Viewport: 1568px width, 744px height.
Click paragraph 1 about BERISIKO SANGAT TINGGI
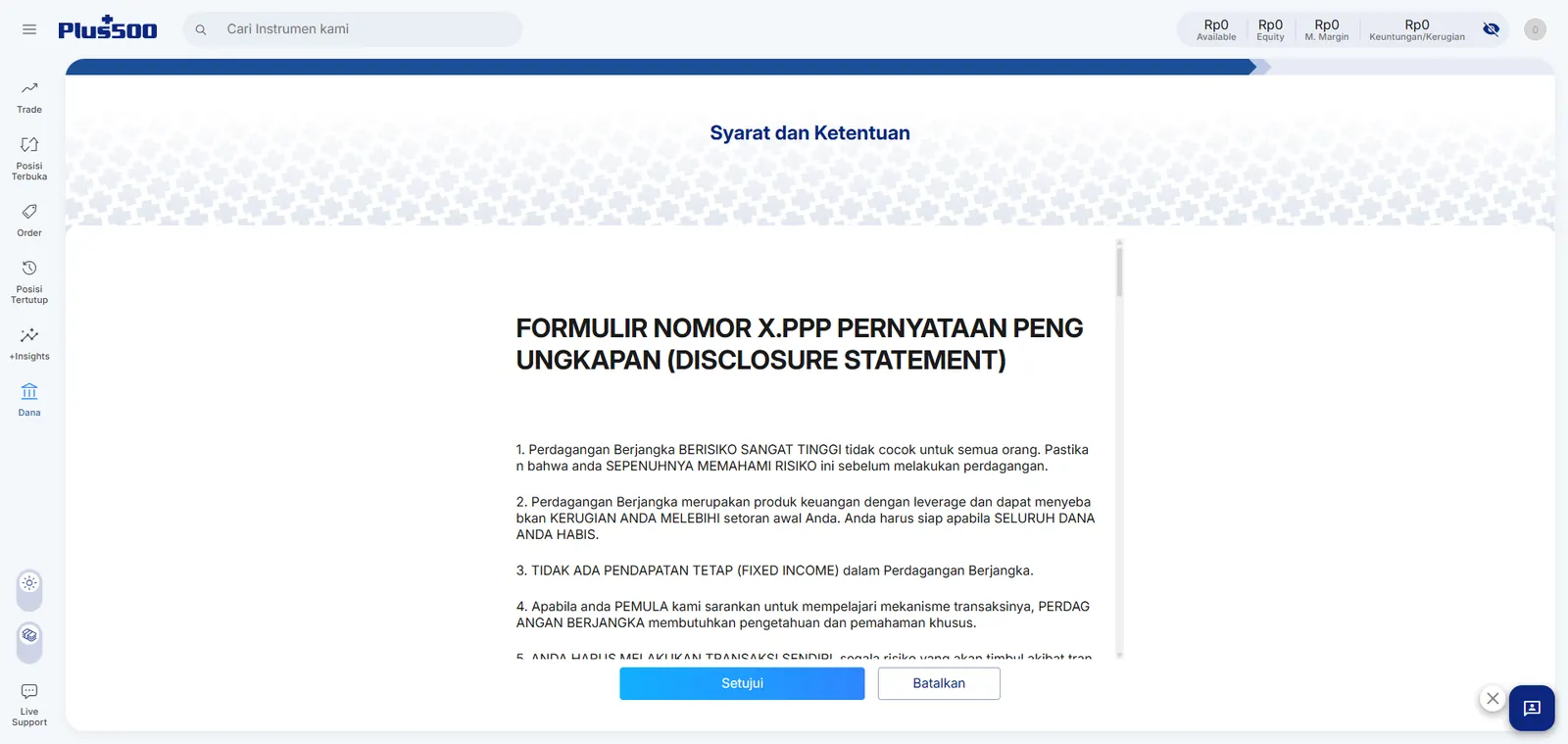(803, 458)
